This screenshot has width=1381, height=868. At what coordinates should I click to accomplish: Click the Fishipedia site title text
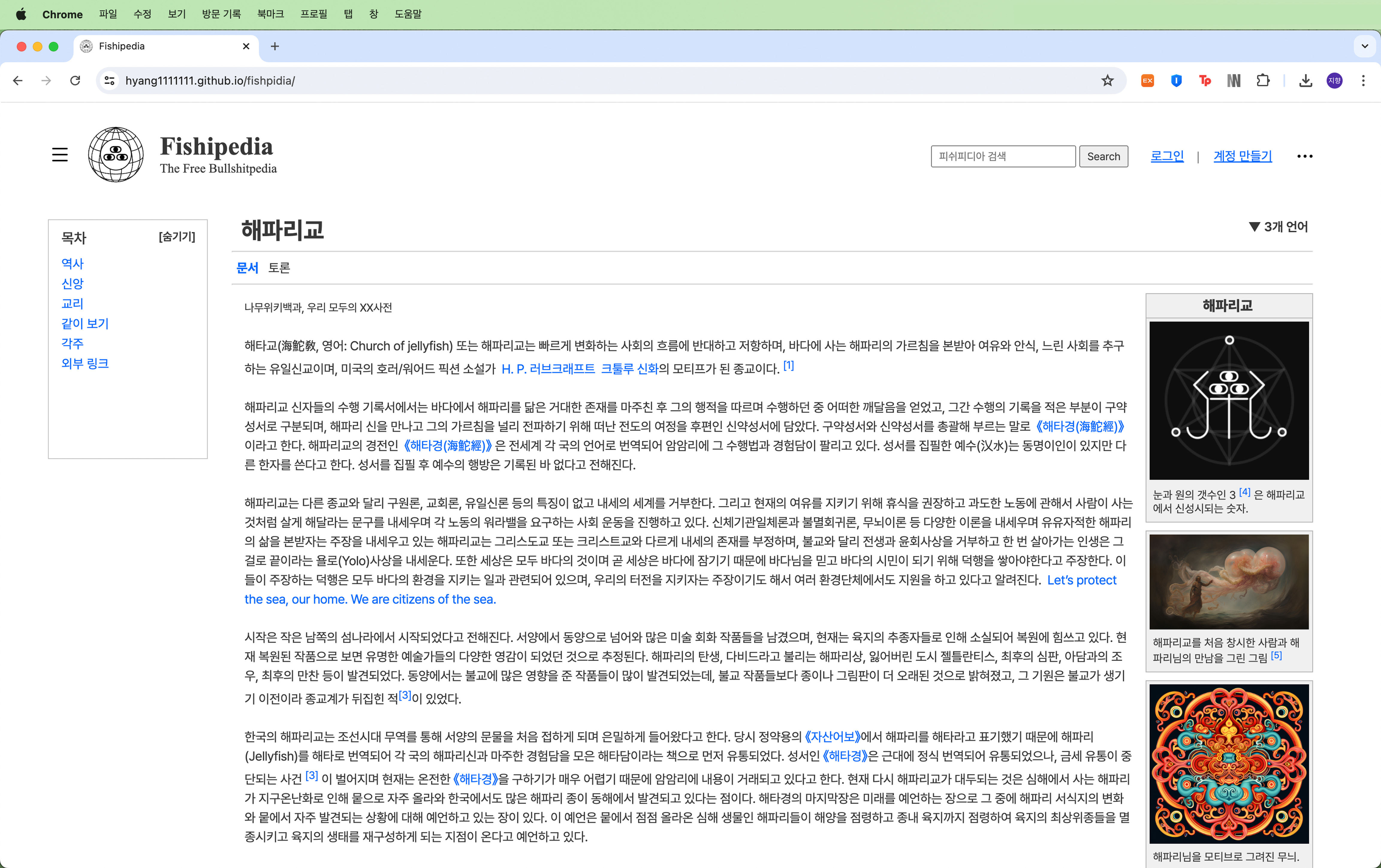click(x=216, y=147)
